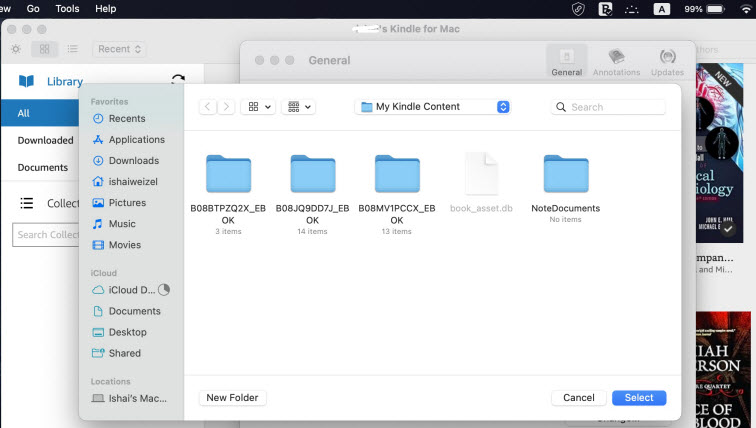This screenshot has height=428, width=756.
Task: Open Desktop in sidebar
Action: coord(127,333)
